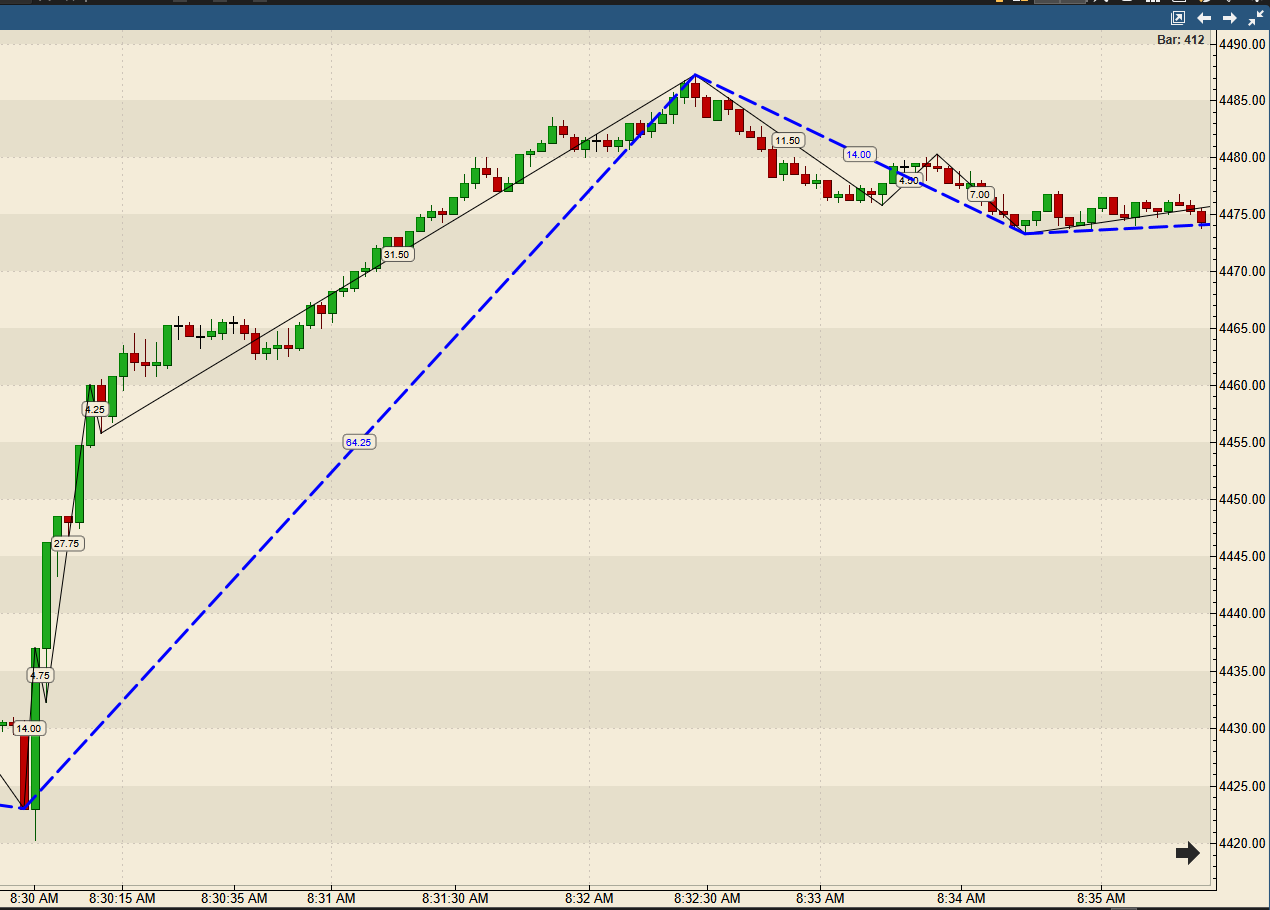The image size is (1270, 910).
Task: Select the 14.00 label beside first red candle
Action: (29, 728)
